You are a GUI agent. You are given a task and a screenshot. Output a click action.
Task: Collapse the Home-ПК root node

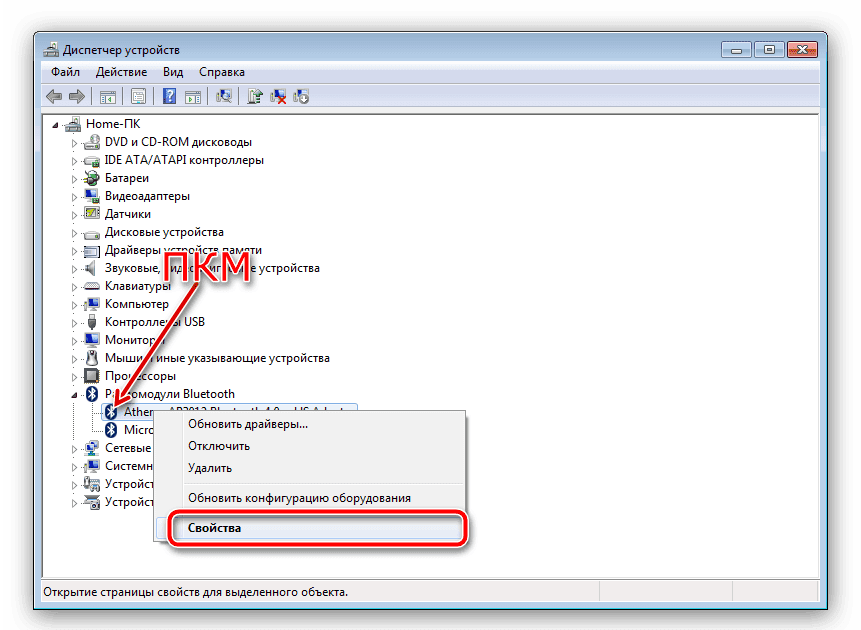[55, 125]
